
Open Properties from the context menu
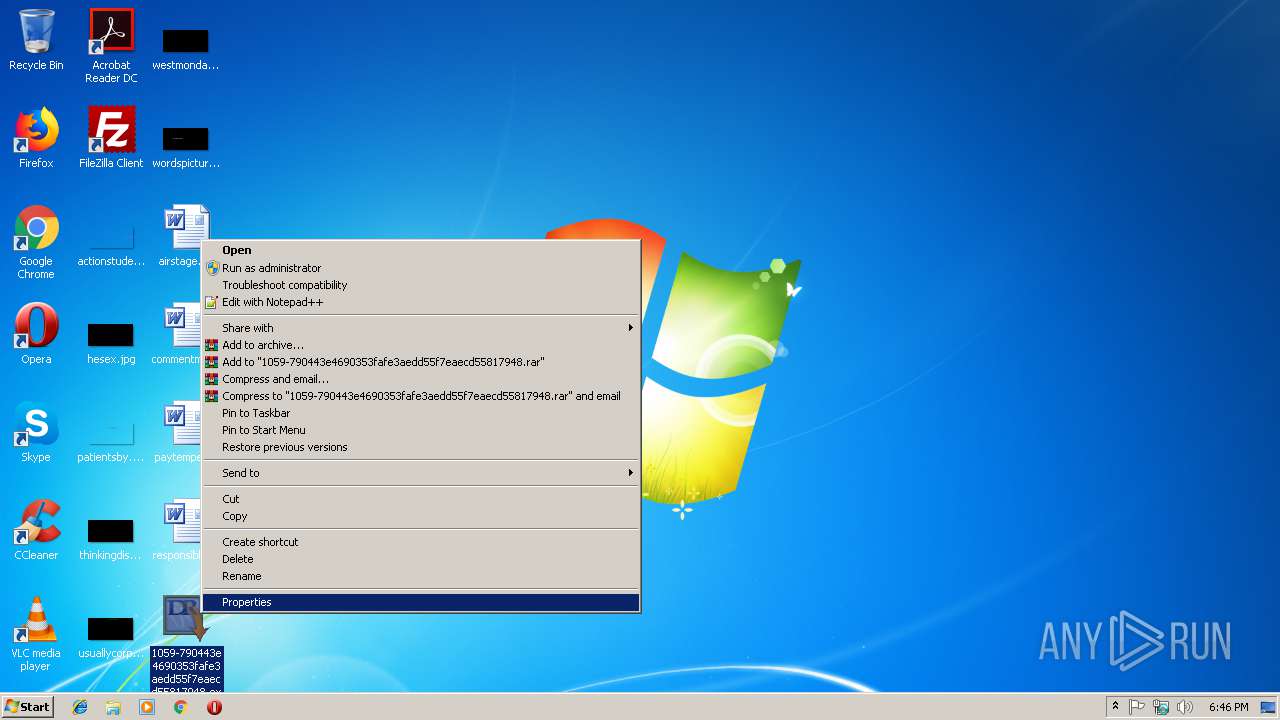[421, 602]
